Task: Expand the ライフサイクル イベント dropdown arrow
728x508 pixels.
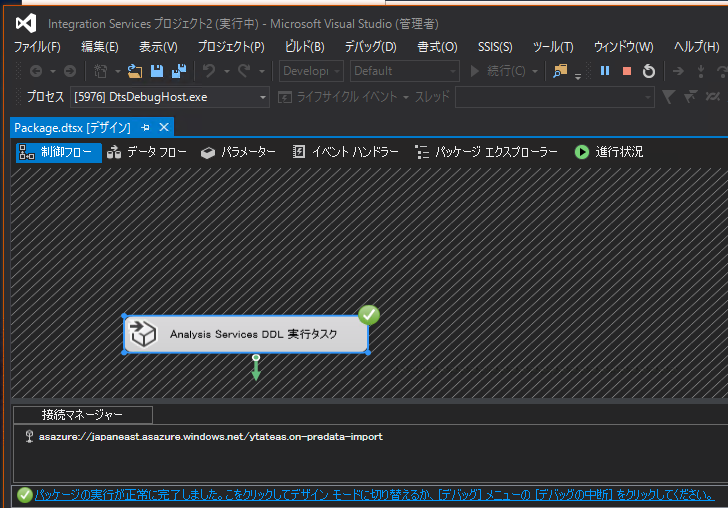Action: click(406, 97)
